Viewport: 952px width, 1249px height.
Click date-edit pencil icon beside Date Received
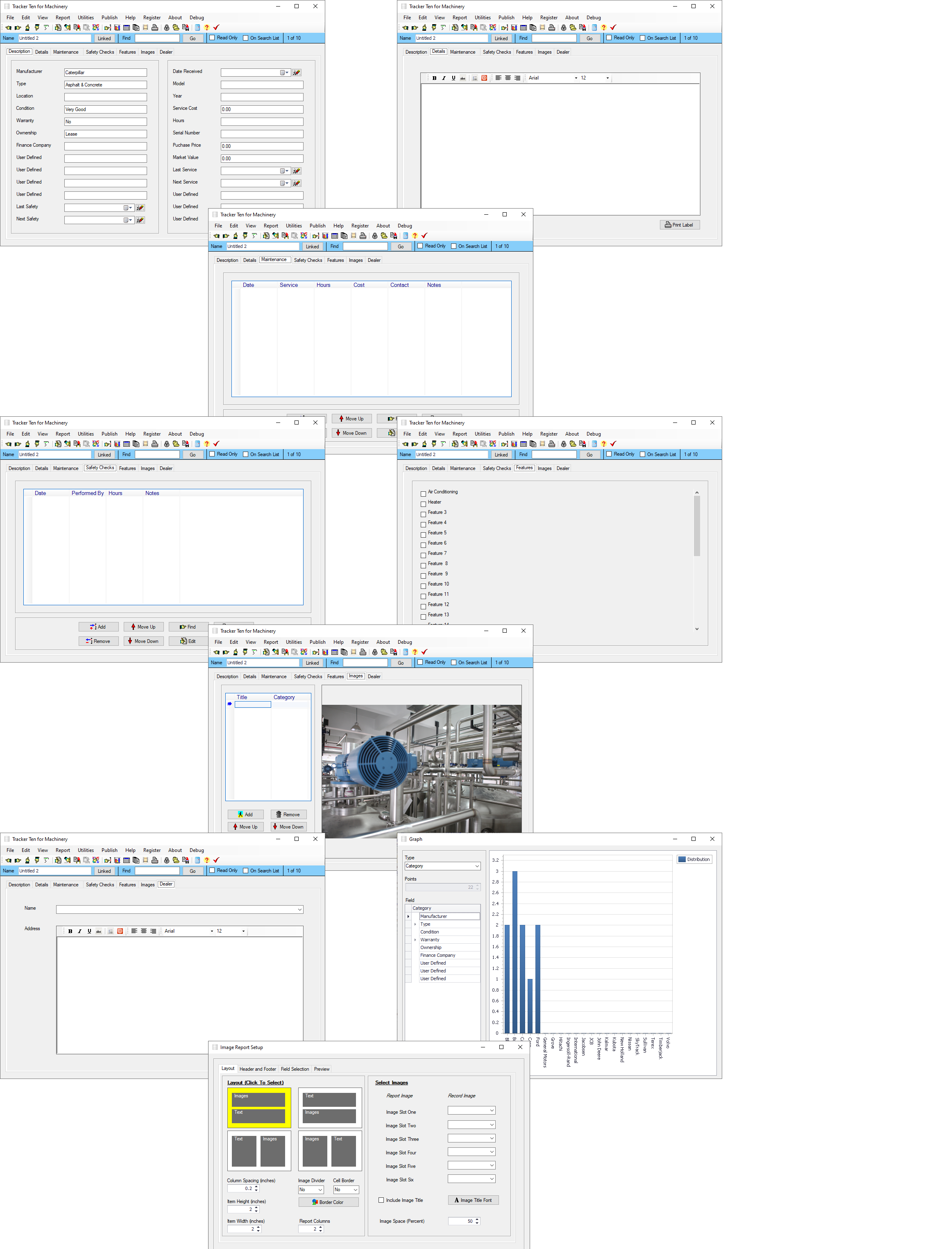tap(297, 73)
